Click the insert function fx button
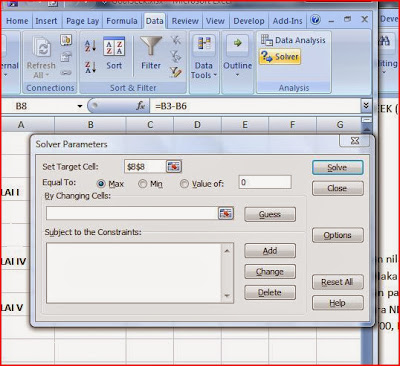400x366 pixels. pyautogui.click(x=141, y=106)
